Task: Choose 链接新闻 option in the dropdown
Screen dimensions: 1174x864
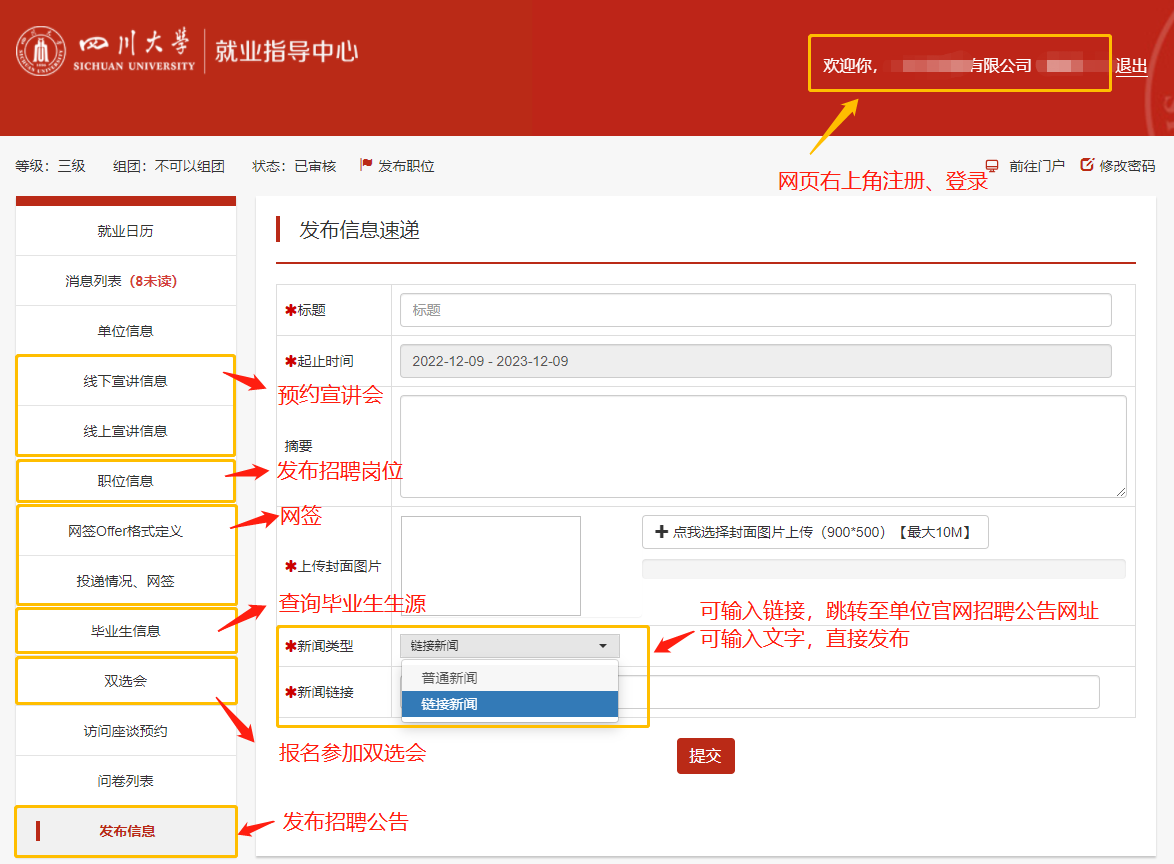Action: click(449, 704)
